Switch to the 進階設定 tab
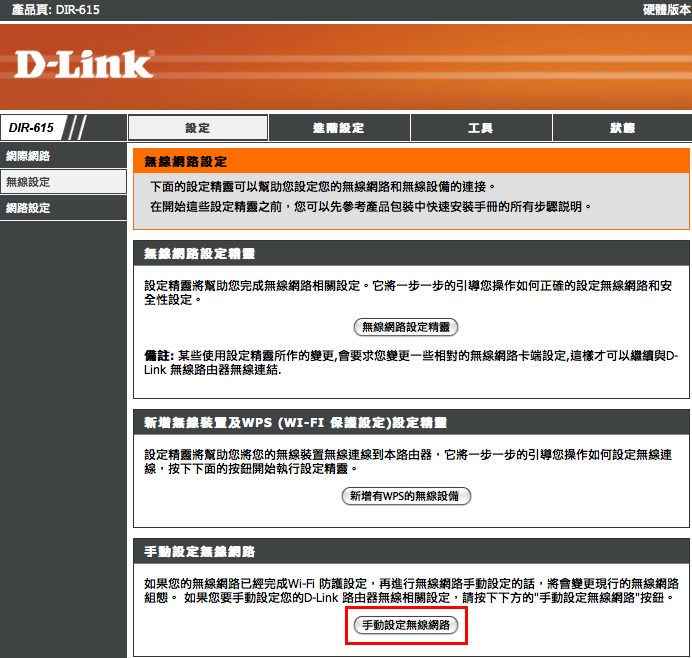Screen dimensions: 692x658 point(339,128)
